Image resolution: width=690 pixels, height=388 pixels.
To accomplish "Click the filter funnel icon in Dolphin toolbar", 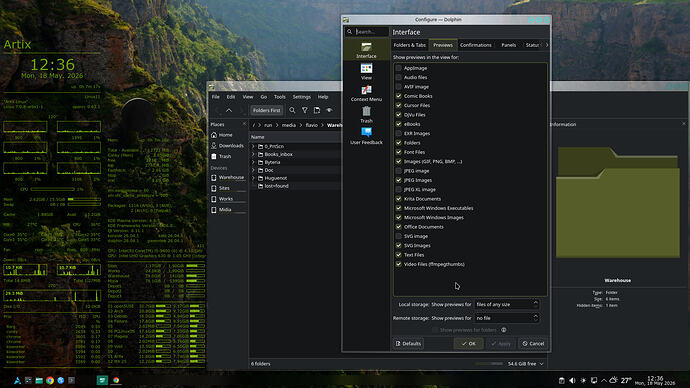I will click(305, 110).
